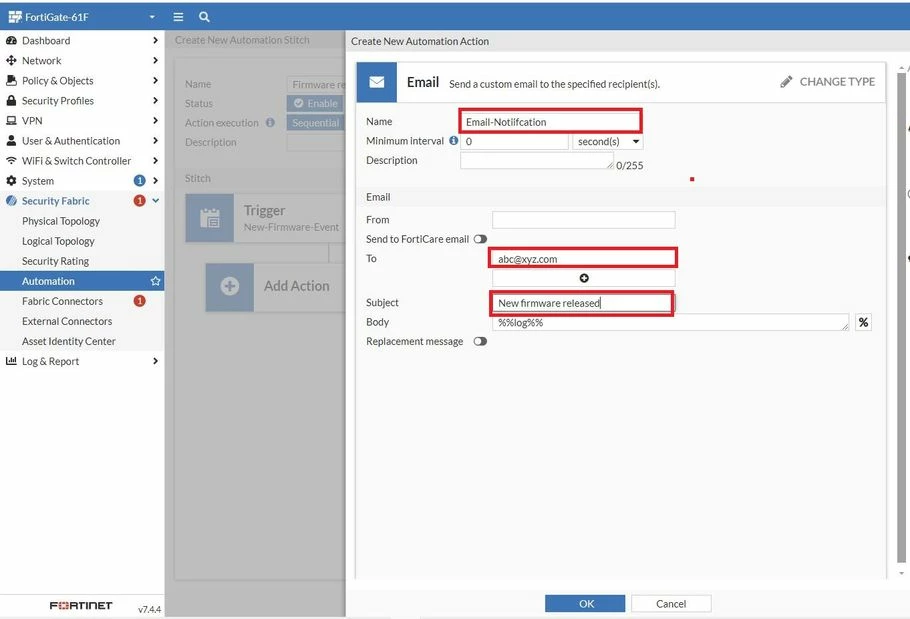Add another recipient with plus icon
This screenshot has height=619, width=910.
[584, 278]
